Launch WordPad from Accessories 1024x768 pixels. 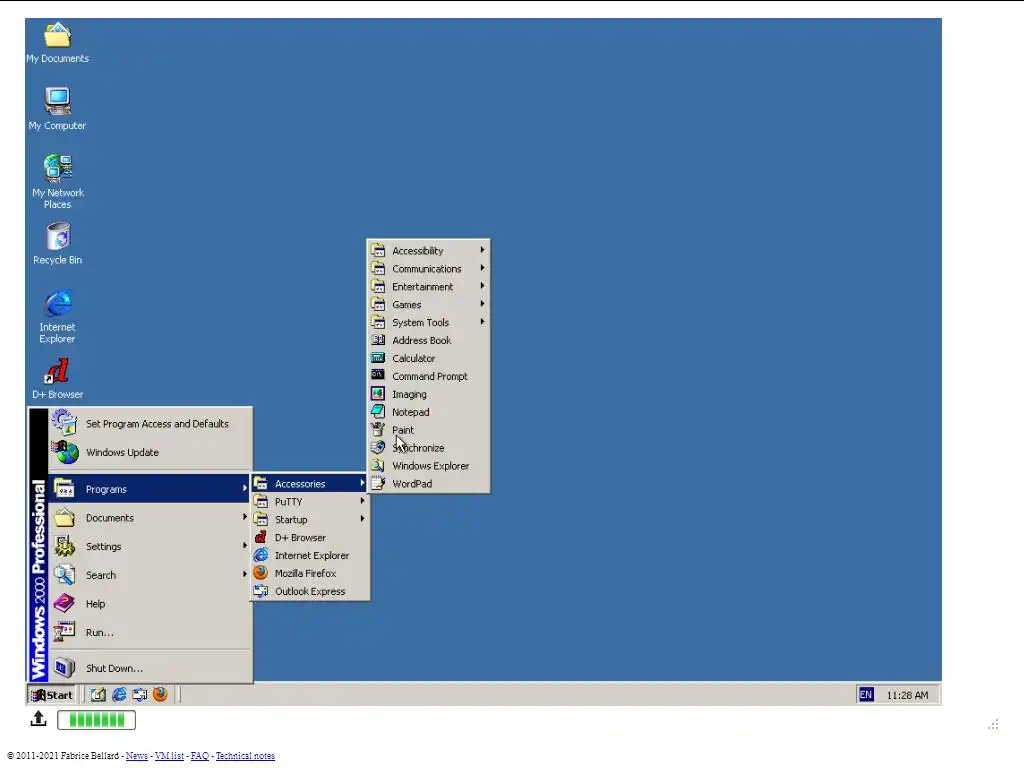click(428, 484)
